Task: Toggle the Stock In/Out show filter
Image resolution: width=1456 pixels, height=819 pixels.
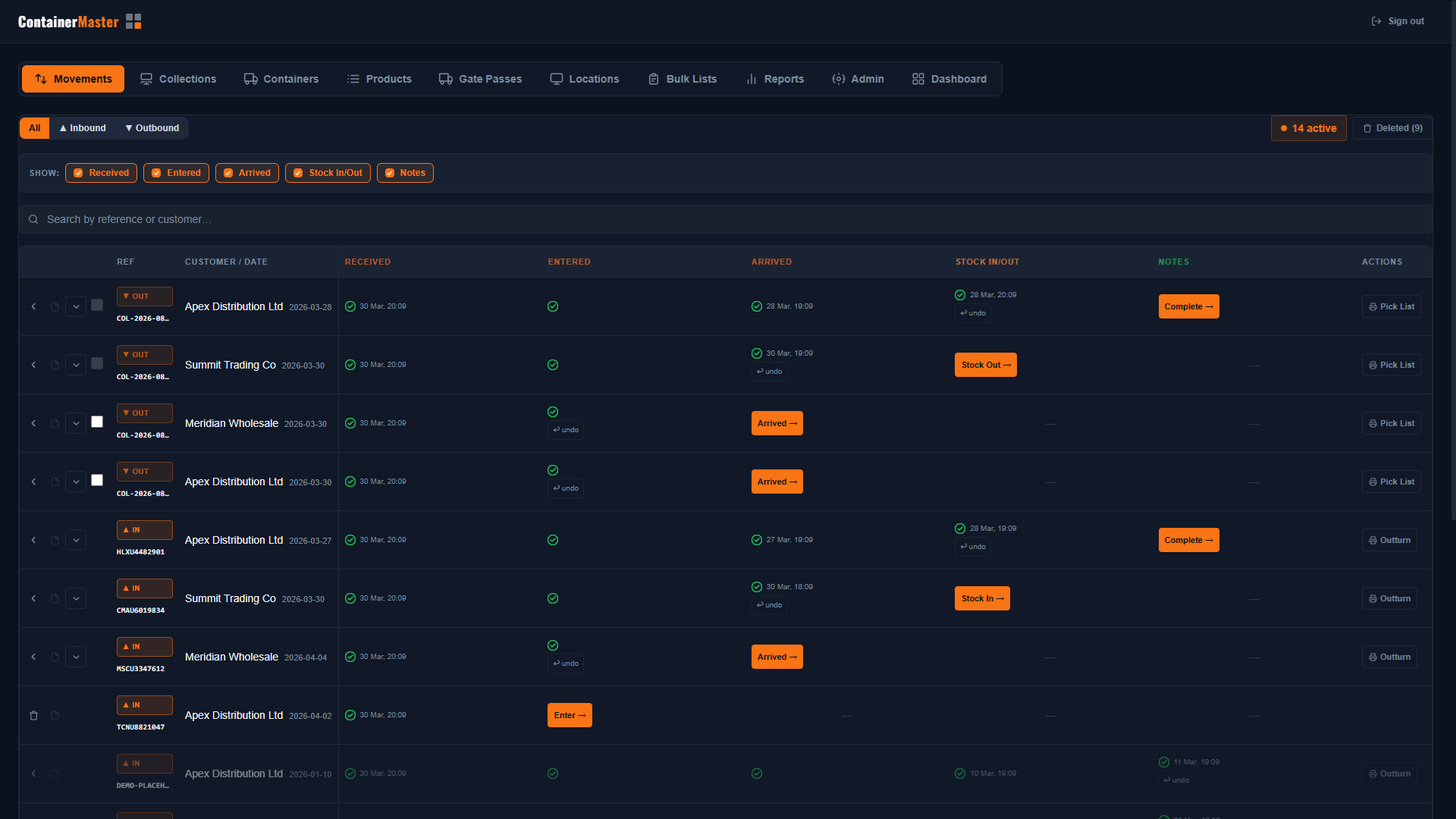Action: coord(328,173)
